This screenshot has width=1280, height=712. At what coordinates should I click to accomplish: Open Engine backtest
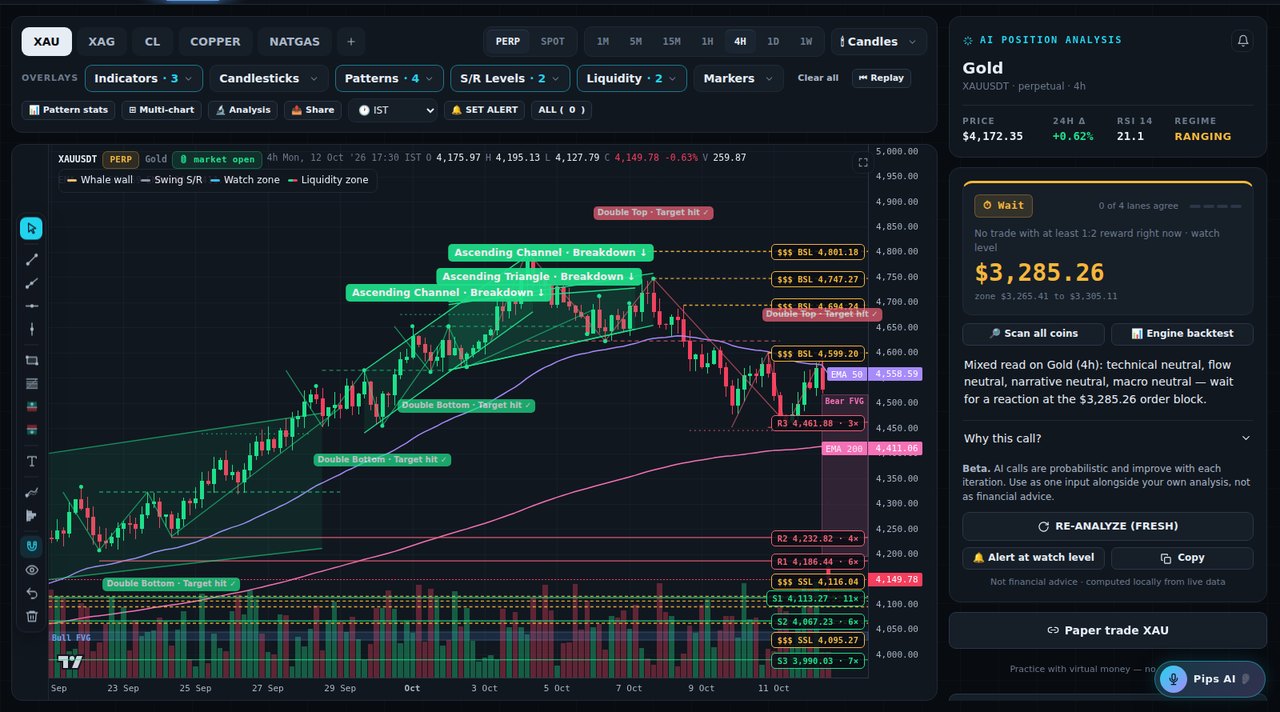pos(1182,334)
